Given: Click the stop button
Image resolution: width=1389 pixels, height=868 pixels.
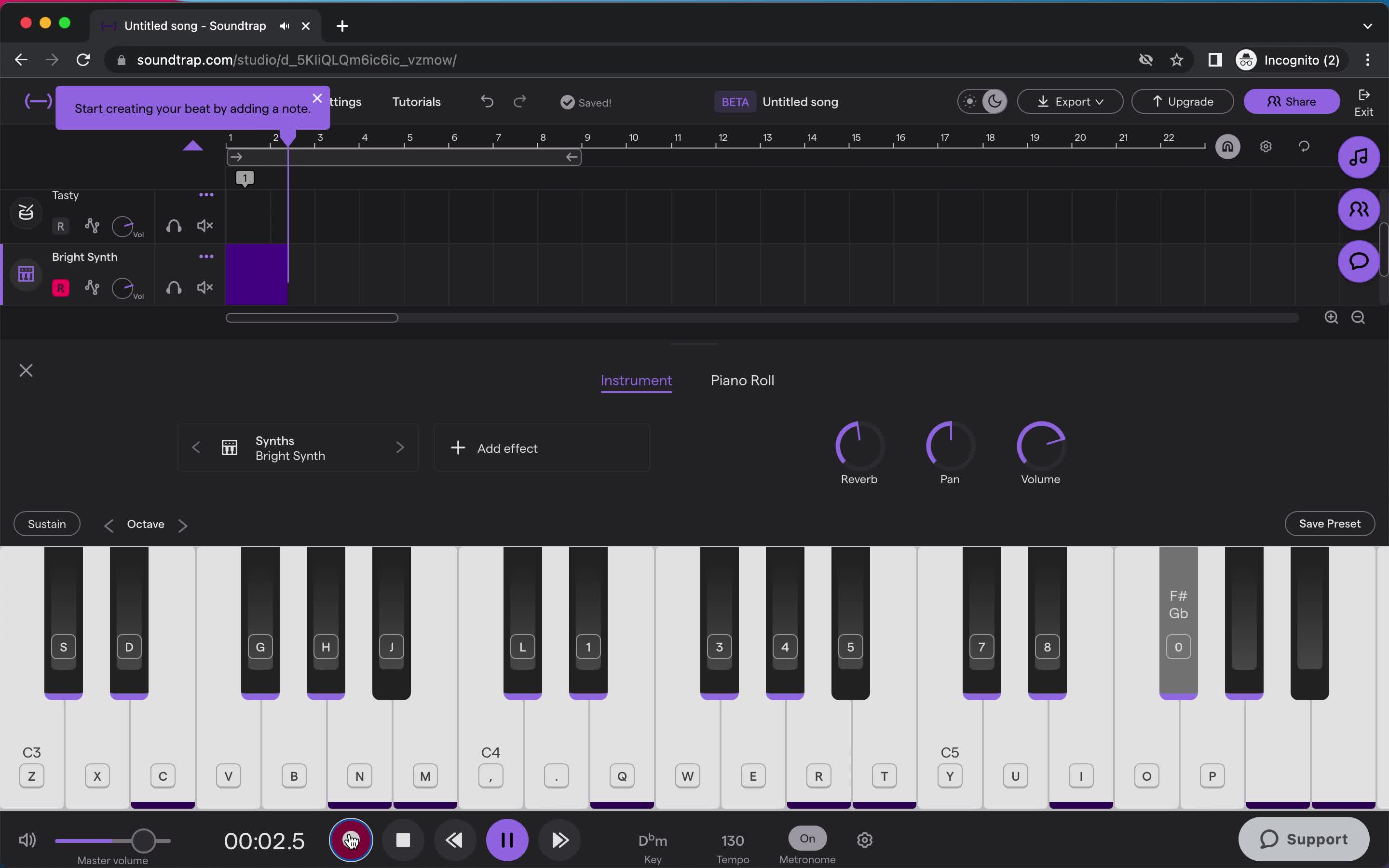Looking at the screenshot, I should 404,840.
